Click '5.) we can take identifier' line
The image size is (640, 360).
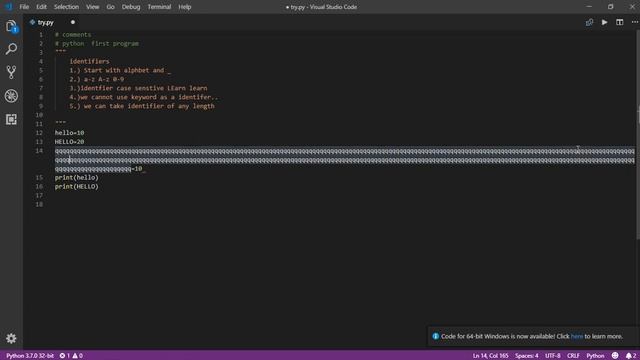(x=142, y=106)
